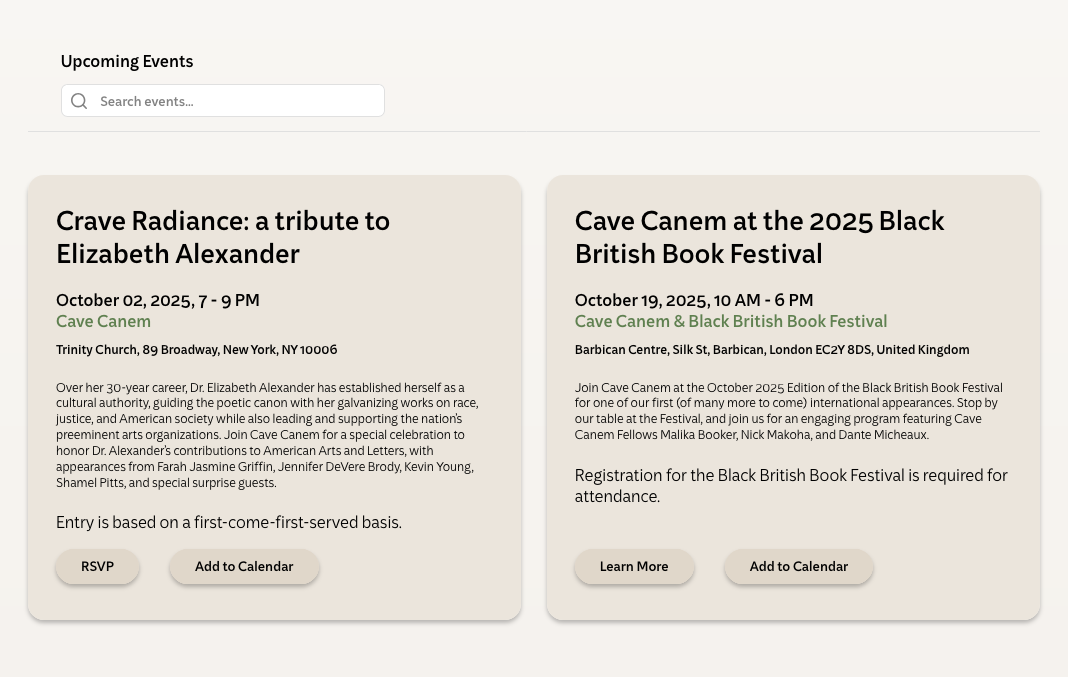Click the magnifying glass search icon
1068x677 pixels.
pos(80,101)
